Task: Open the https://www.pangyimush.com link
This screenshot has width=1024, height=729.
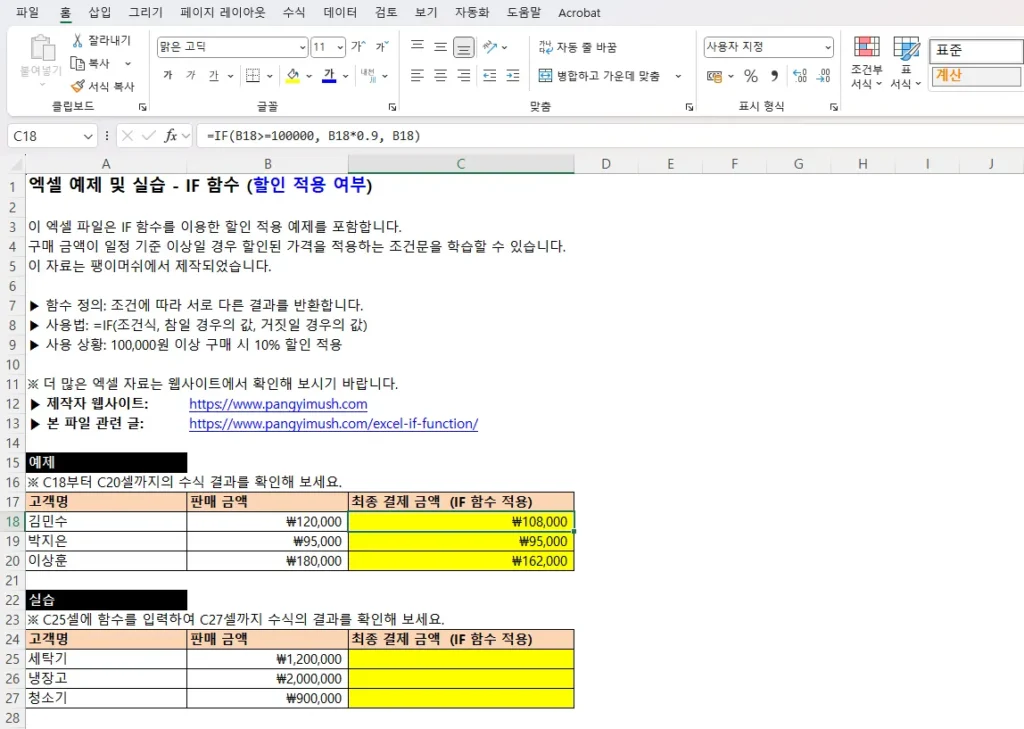Action: (278, 404)
